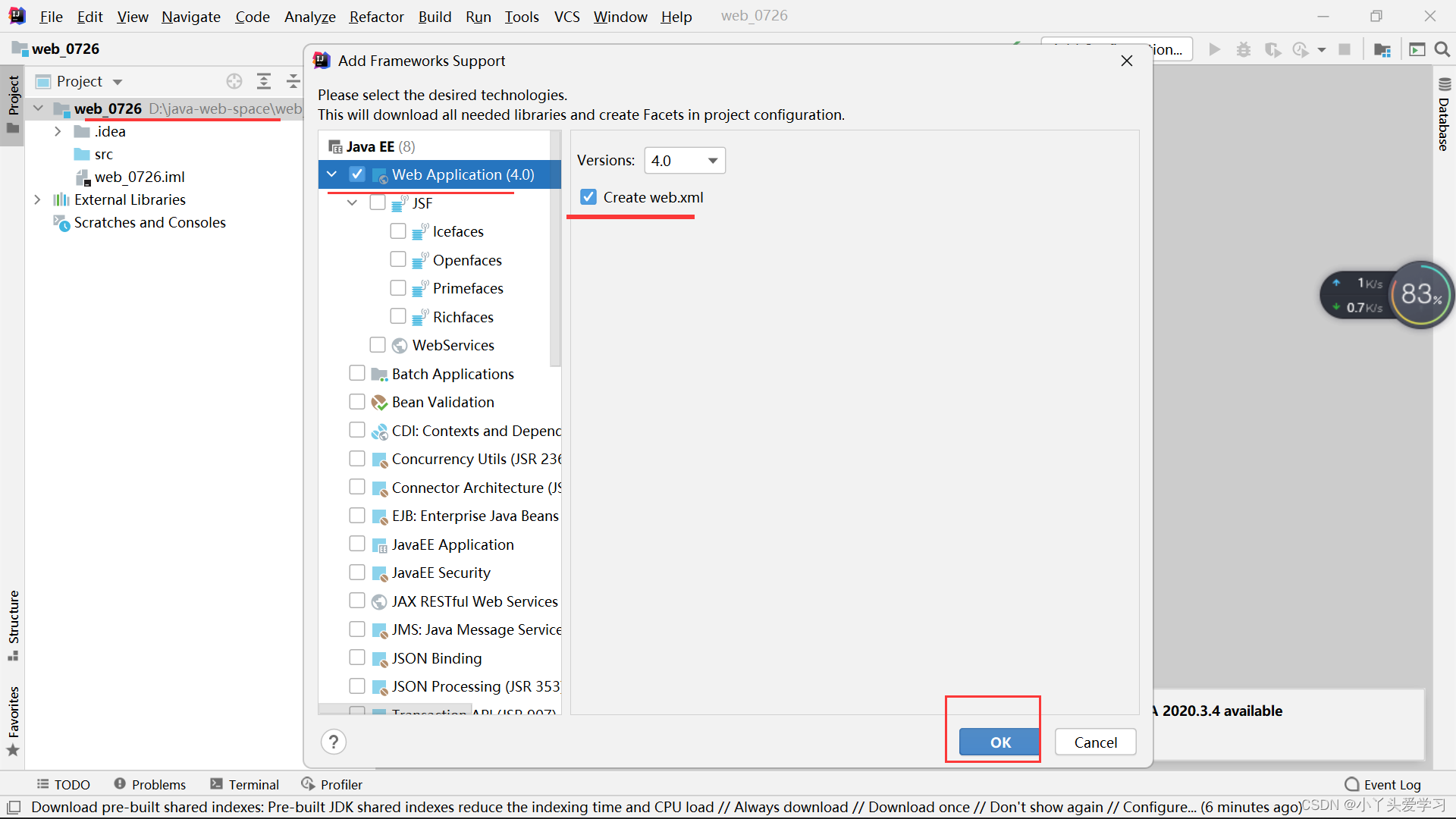The image size is (1456, 819).
Task: Select JSON Binding framework row
Action: [x=437, y=658]
